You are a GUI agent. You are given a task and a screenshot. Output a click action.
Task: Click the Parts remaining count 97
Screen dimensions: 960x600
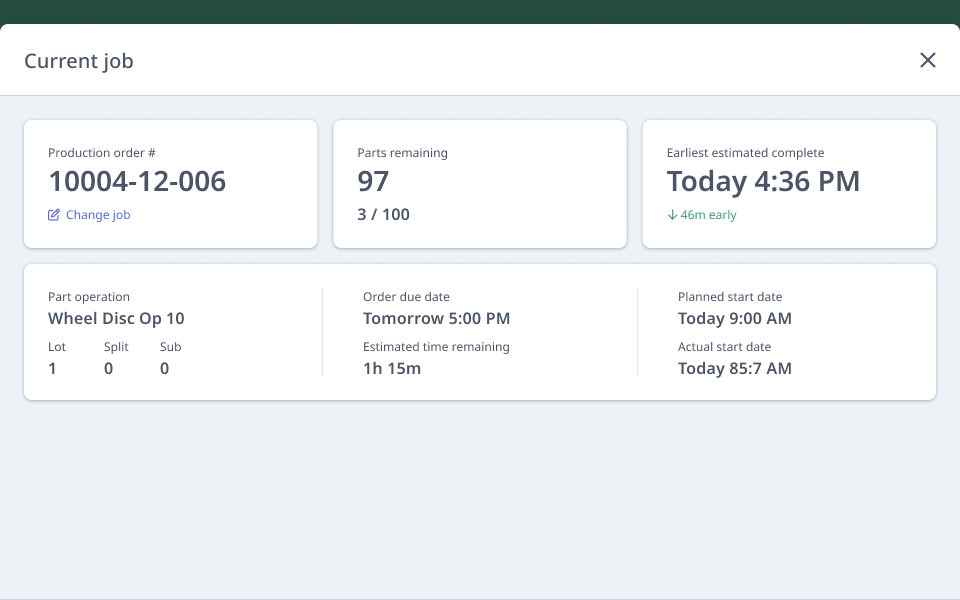point(372,181)
